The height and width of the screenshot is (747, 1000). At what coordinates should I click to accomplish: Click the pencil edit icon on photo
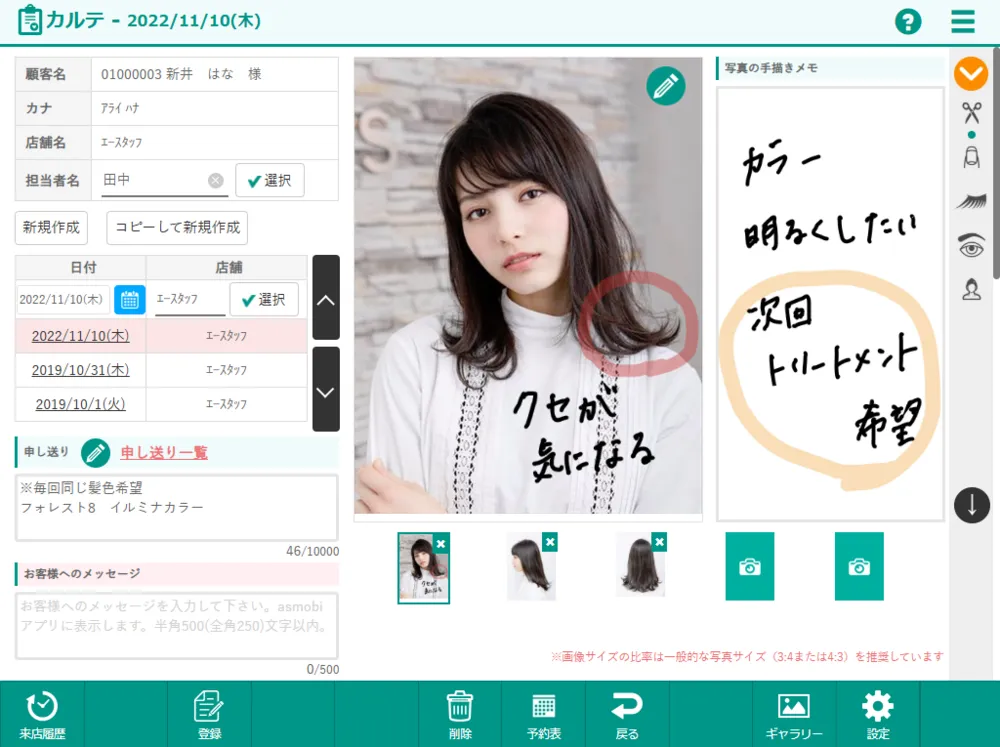coord(665,87)
